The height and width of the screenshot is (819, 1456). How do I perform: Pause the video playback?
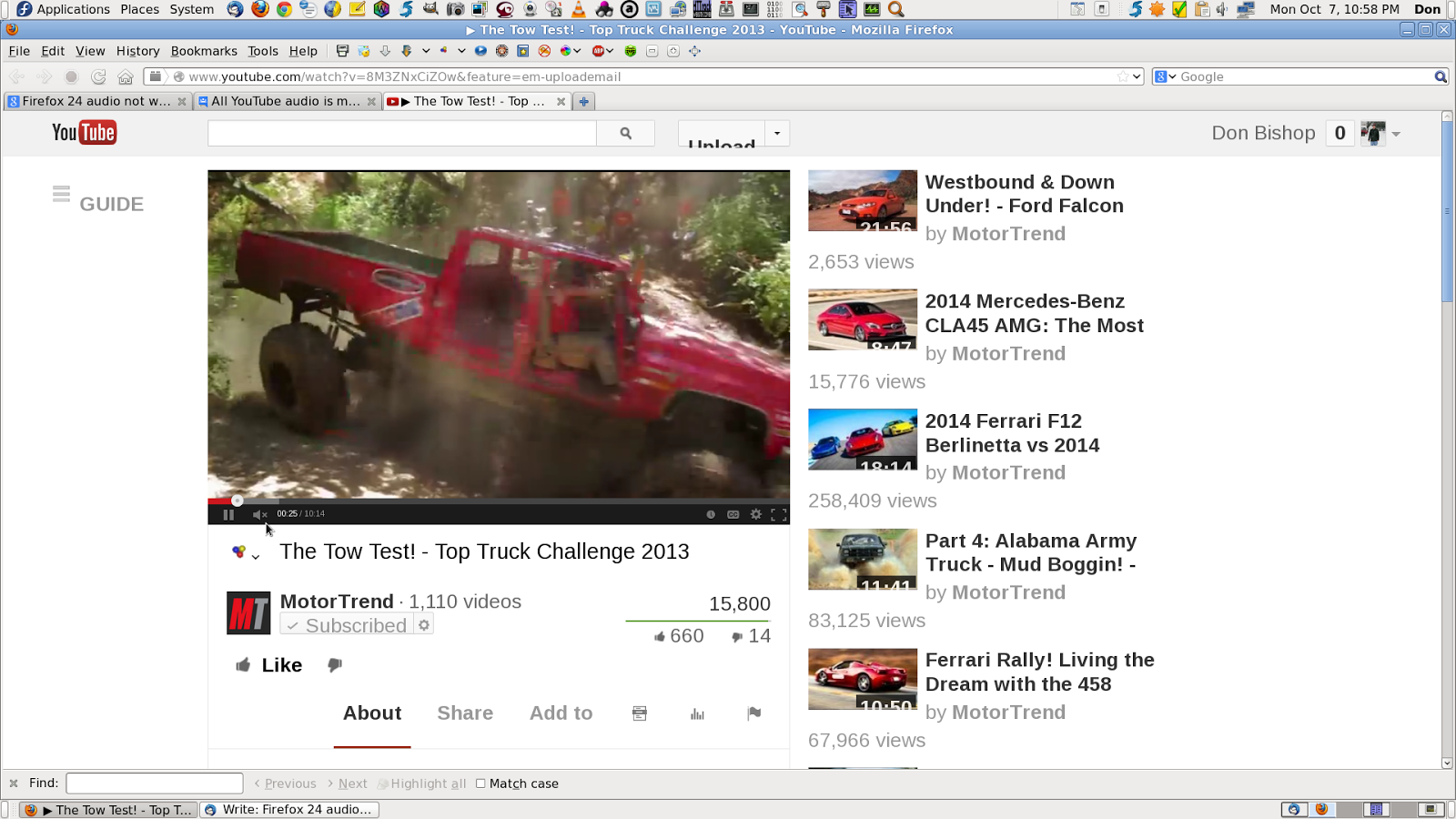tap(228, 514)
